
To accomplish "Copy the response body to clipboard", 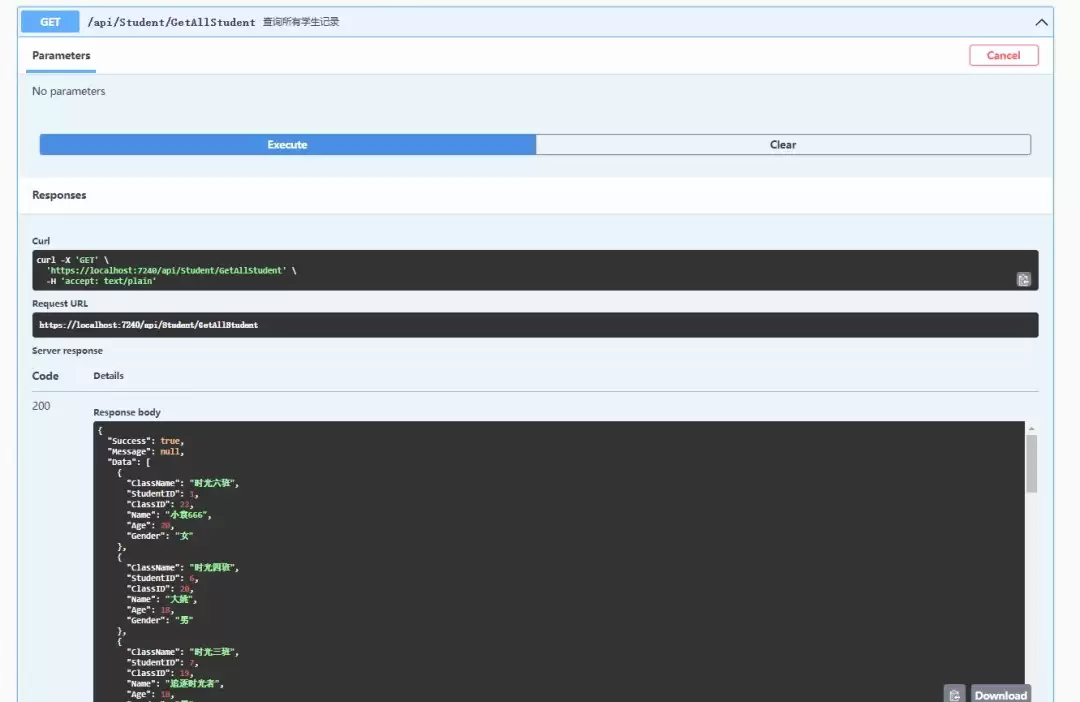I will coord(955,694).
